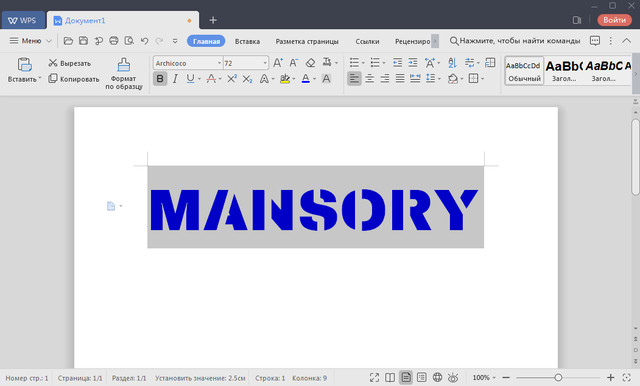The width and height of the screenshot is (640, 386).
Task: Open line spacing dropdown
Action: pos(439,79)
